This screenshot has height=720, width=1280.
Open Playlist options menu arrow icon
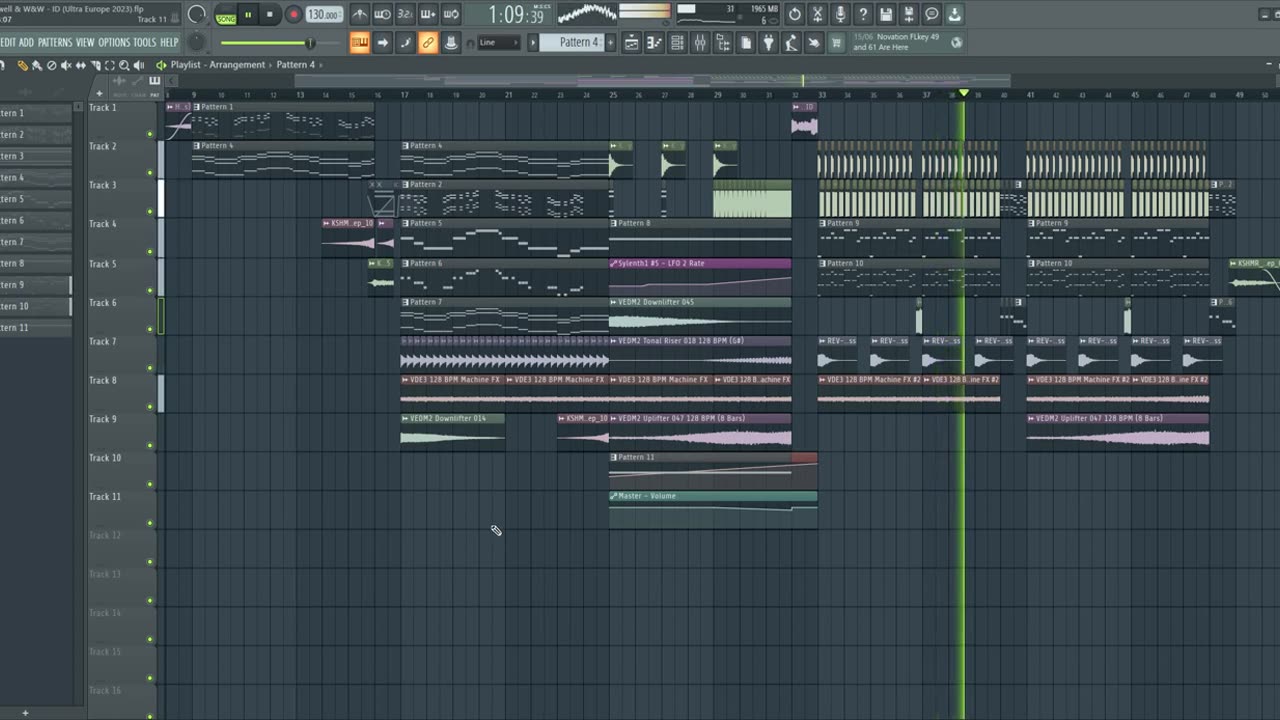[161, 65]
